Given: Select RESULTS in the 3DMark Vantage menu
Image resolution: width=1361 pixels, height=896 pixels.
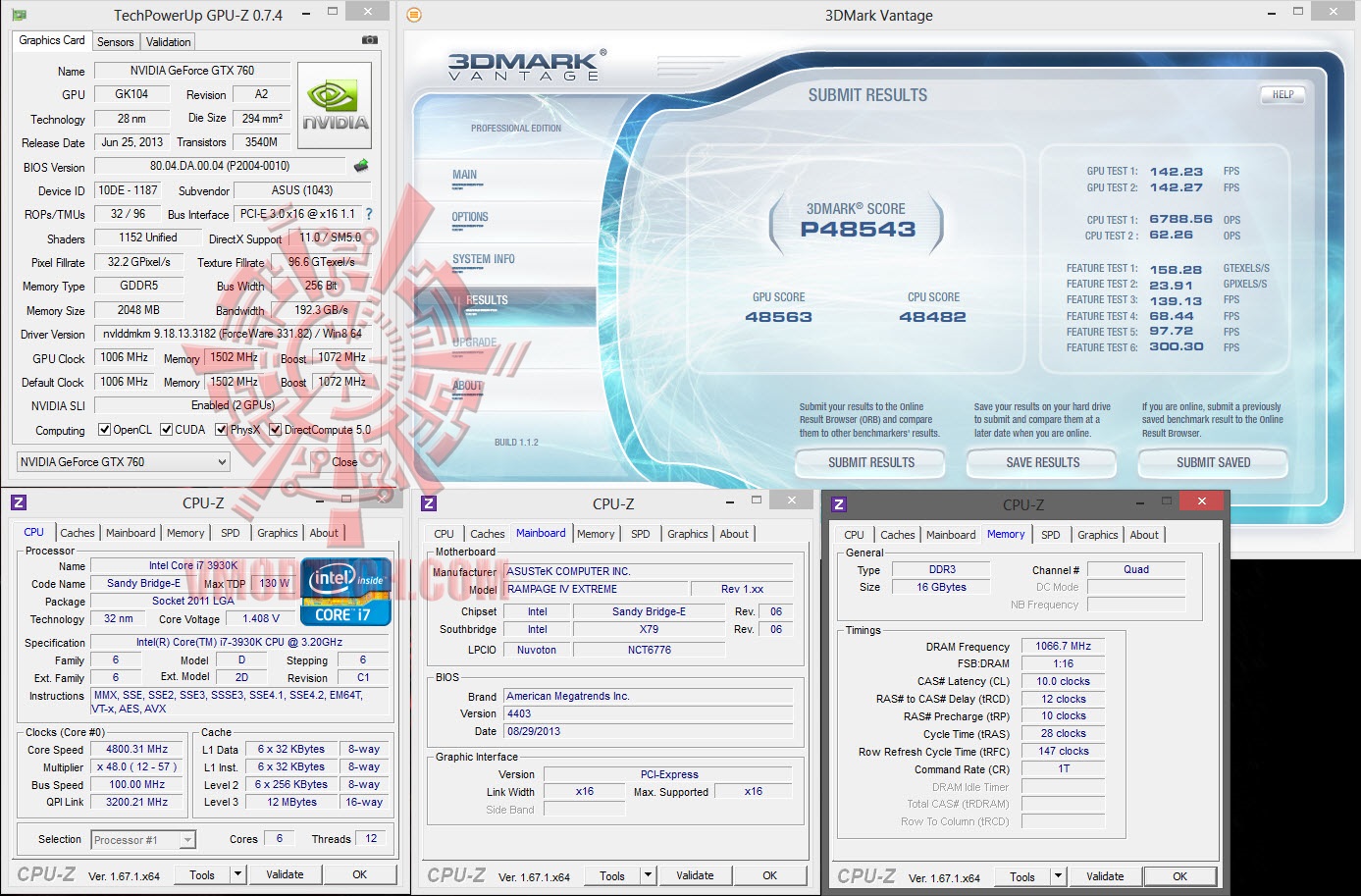Looking at the screenshot, I should (487, 300).
